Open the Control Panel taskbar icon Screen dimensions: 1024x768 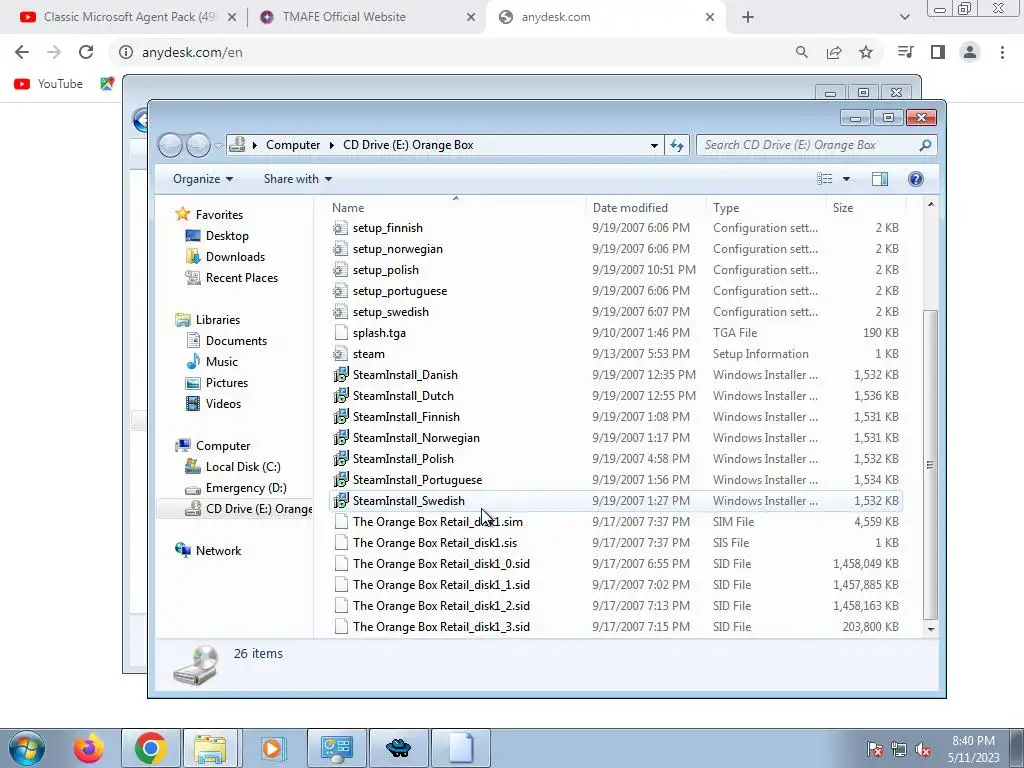[336, 748]
